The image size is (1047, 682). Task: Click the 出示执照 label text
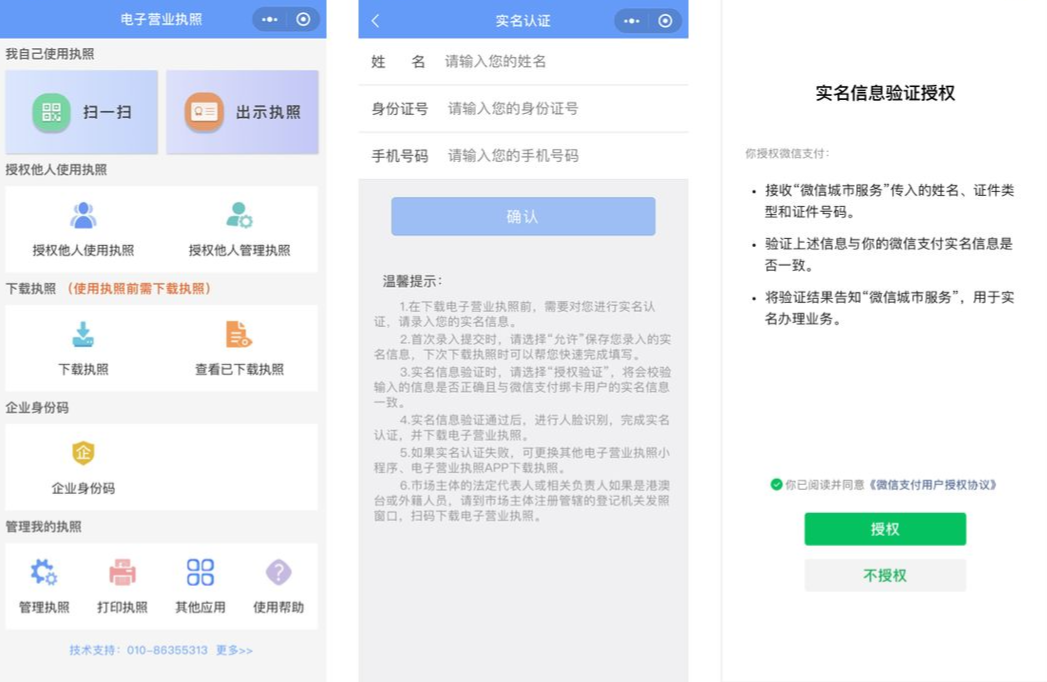click(268, 112)
